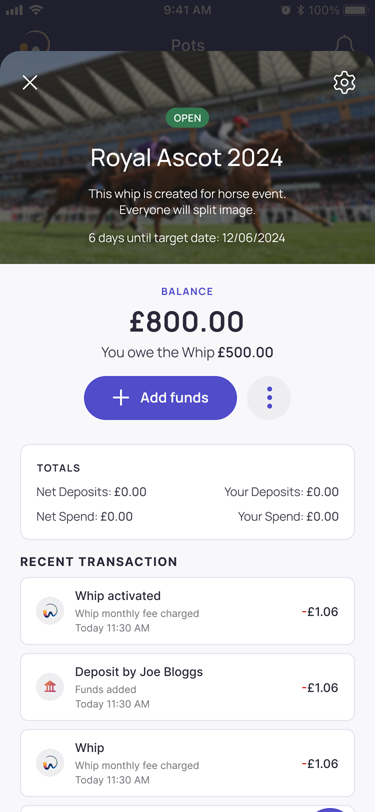Tap Whip logo icon on Whip activated row
The image size is (375, 812).
click(50, 611)
